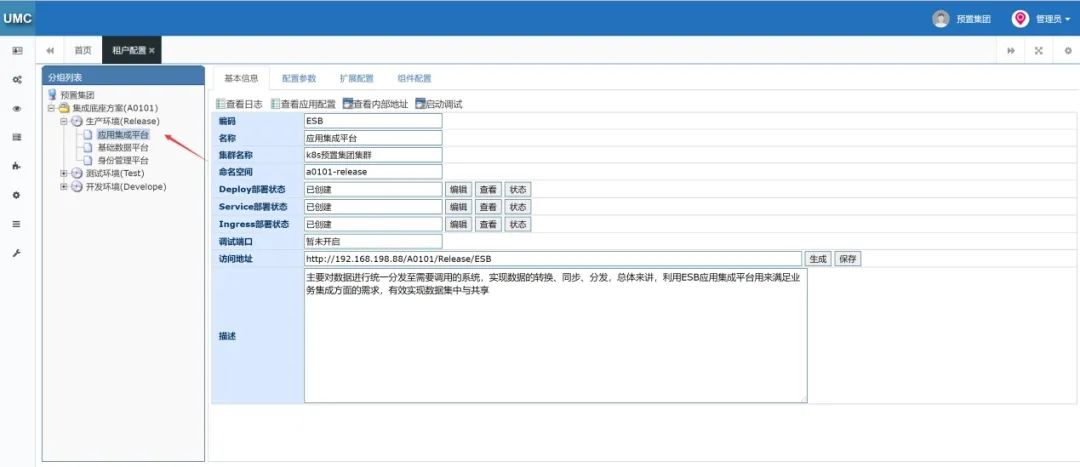
Task: Select 身份管理平台 tree node
Action: coord(123,160)
